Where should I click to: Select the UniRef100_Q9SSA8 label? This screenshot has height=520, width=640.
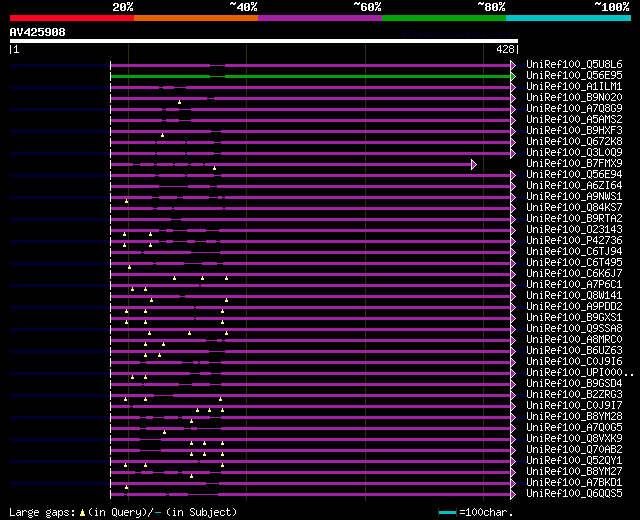(574, 329)
